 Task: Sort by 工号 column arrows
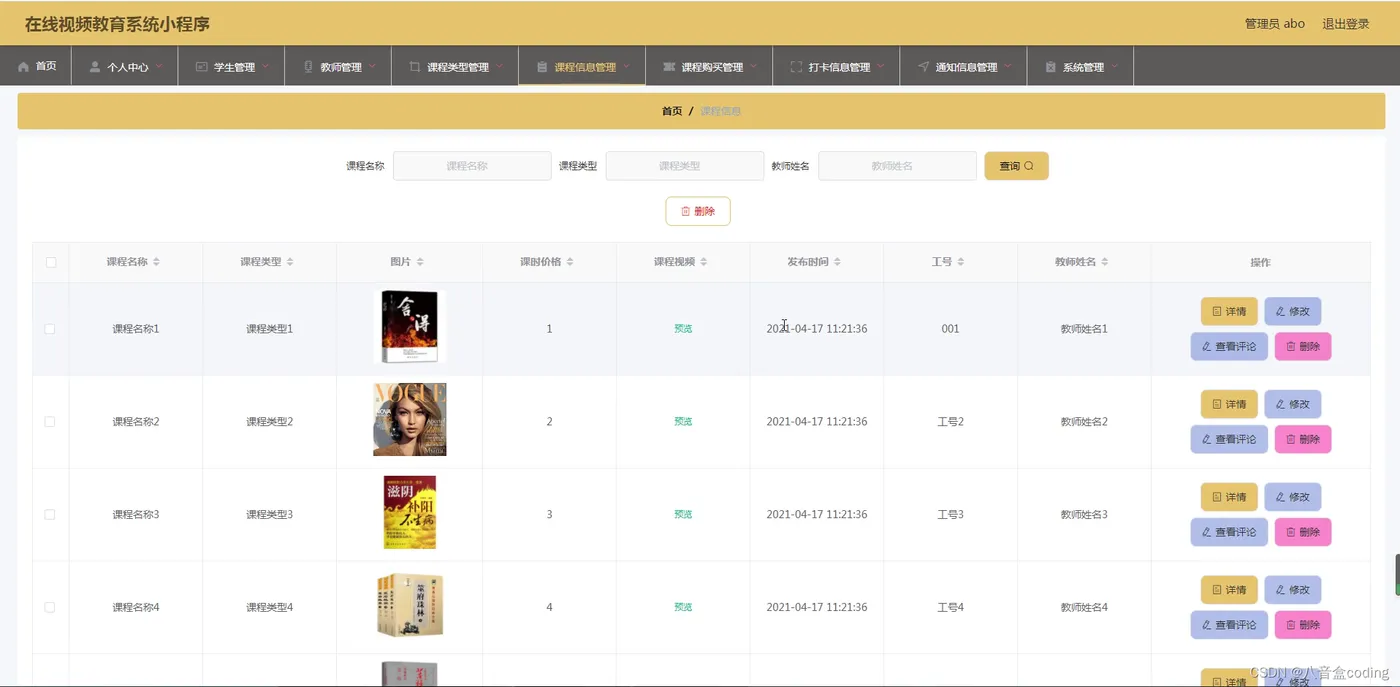coord(960,262)
